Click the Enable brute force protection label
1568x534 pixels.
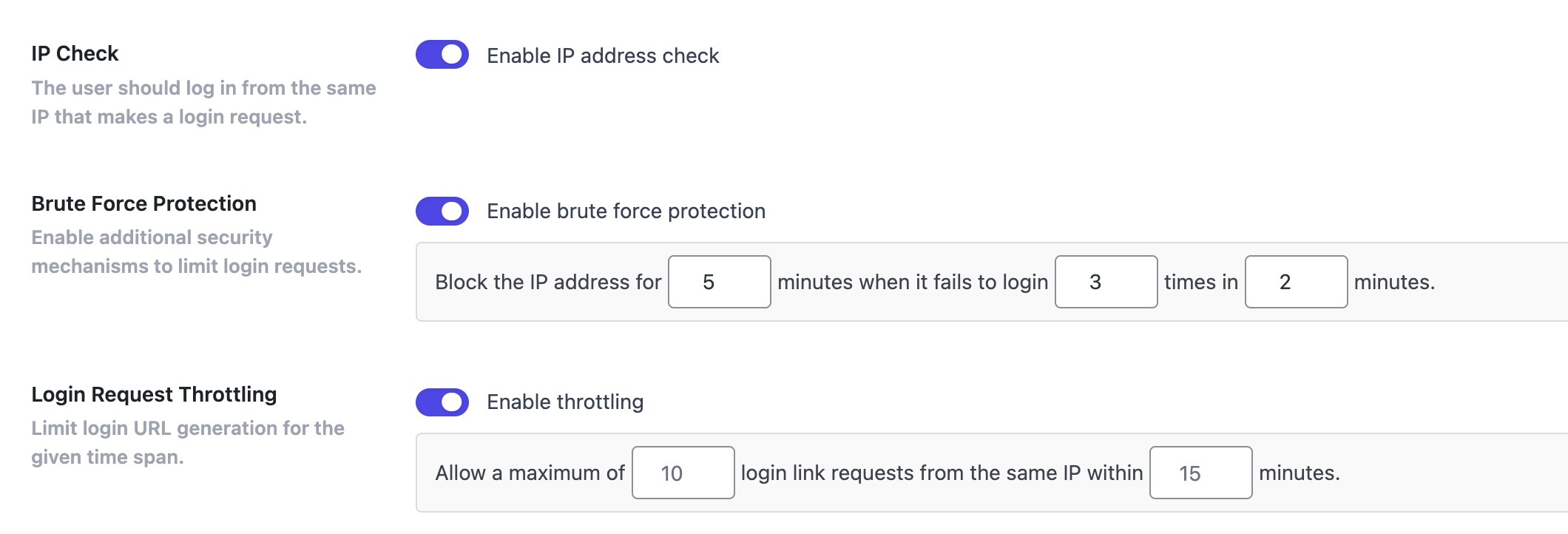[x=624, y=211]
